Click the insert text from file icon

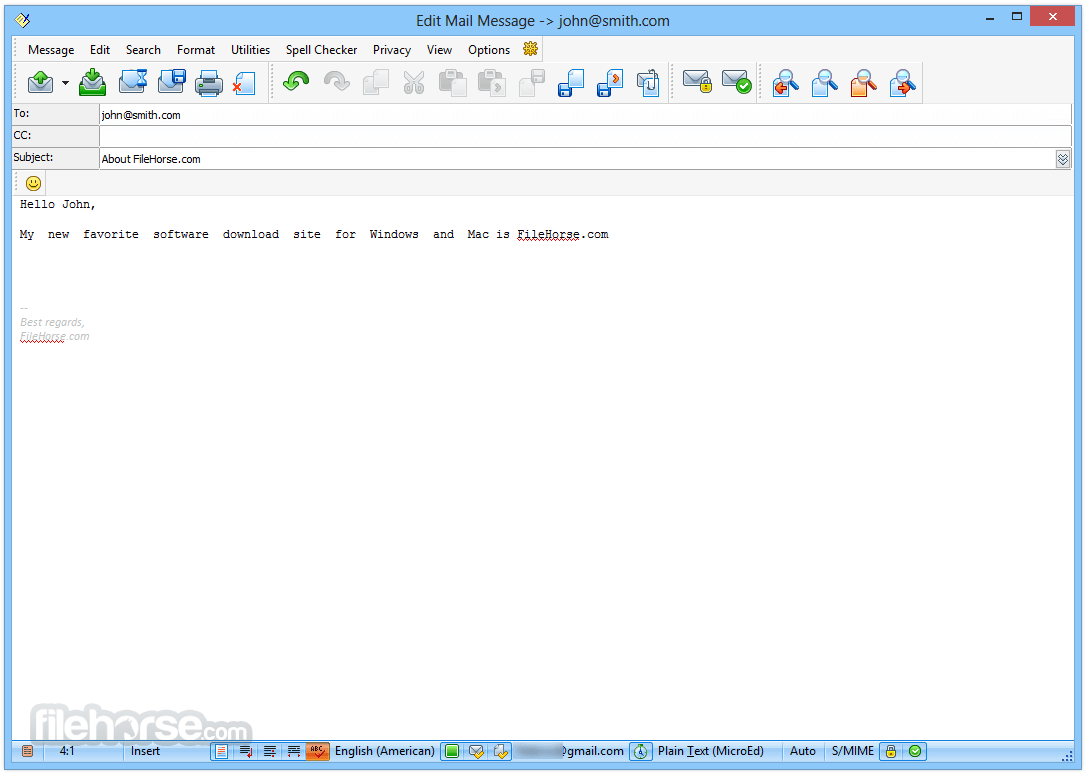click(x=610, y=83)
